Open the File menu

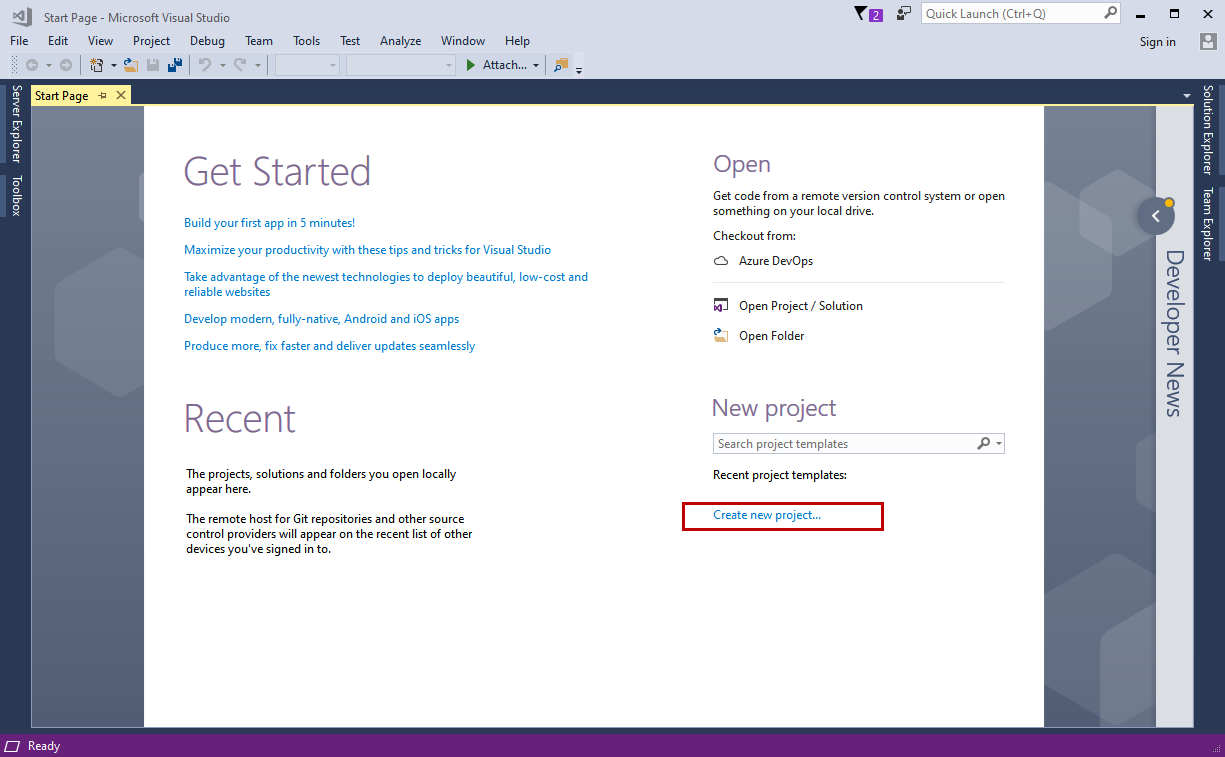[x=19, y=41]
